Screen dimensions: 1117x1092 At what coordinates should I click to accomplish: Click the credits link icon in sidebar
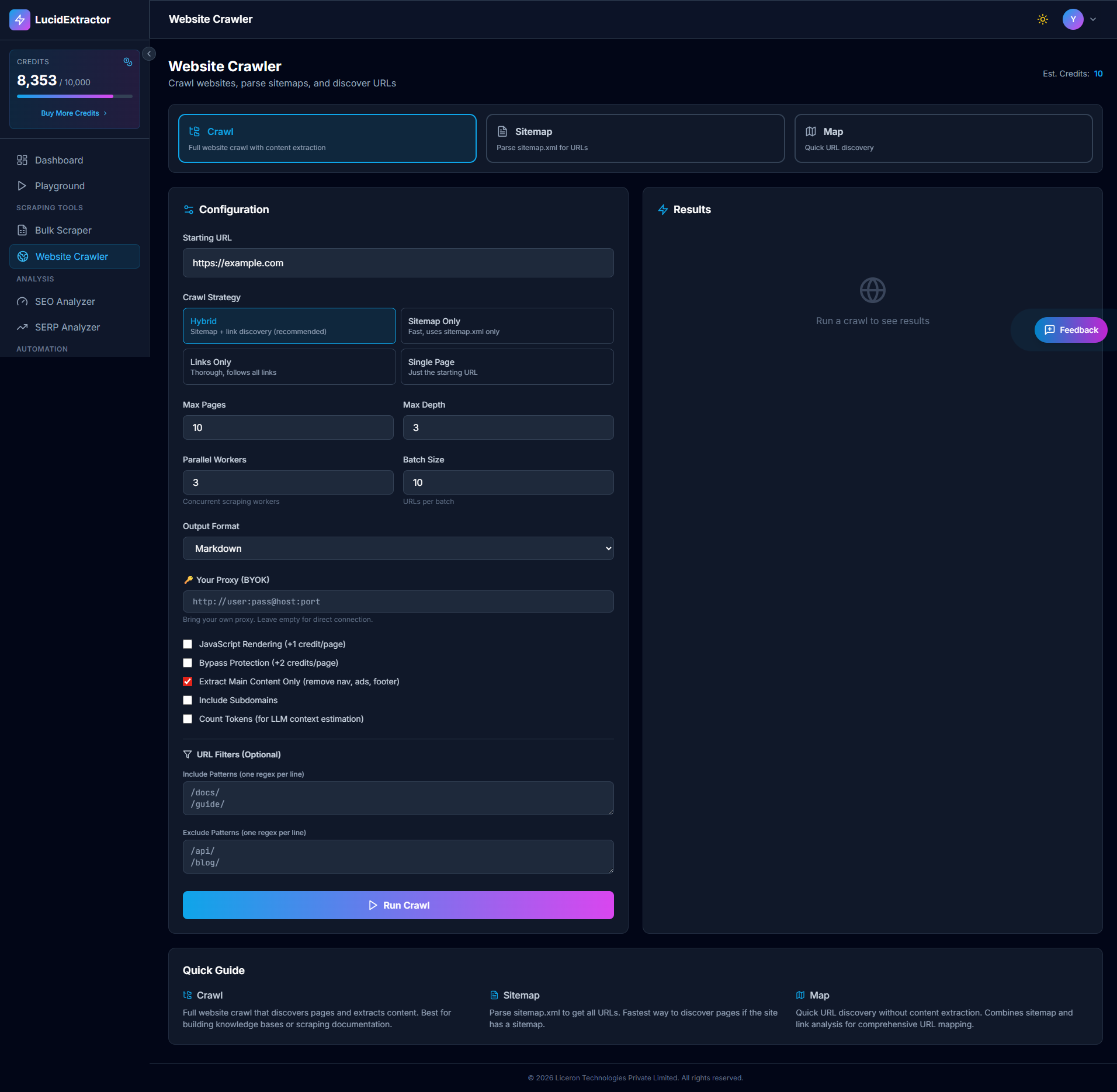point(129,61)
